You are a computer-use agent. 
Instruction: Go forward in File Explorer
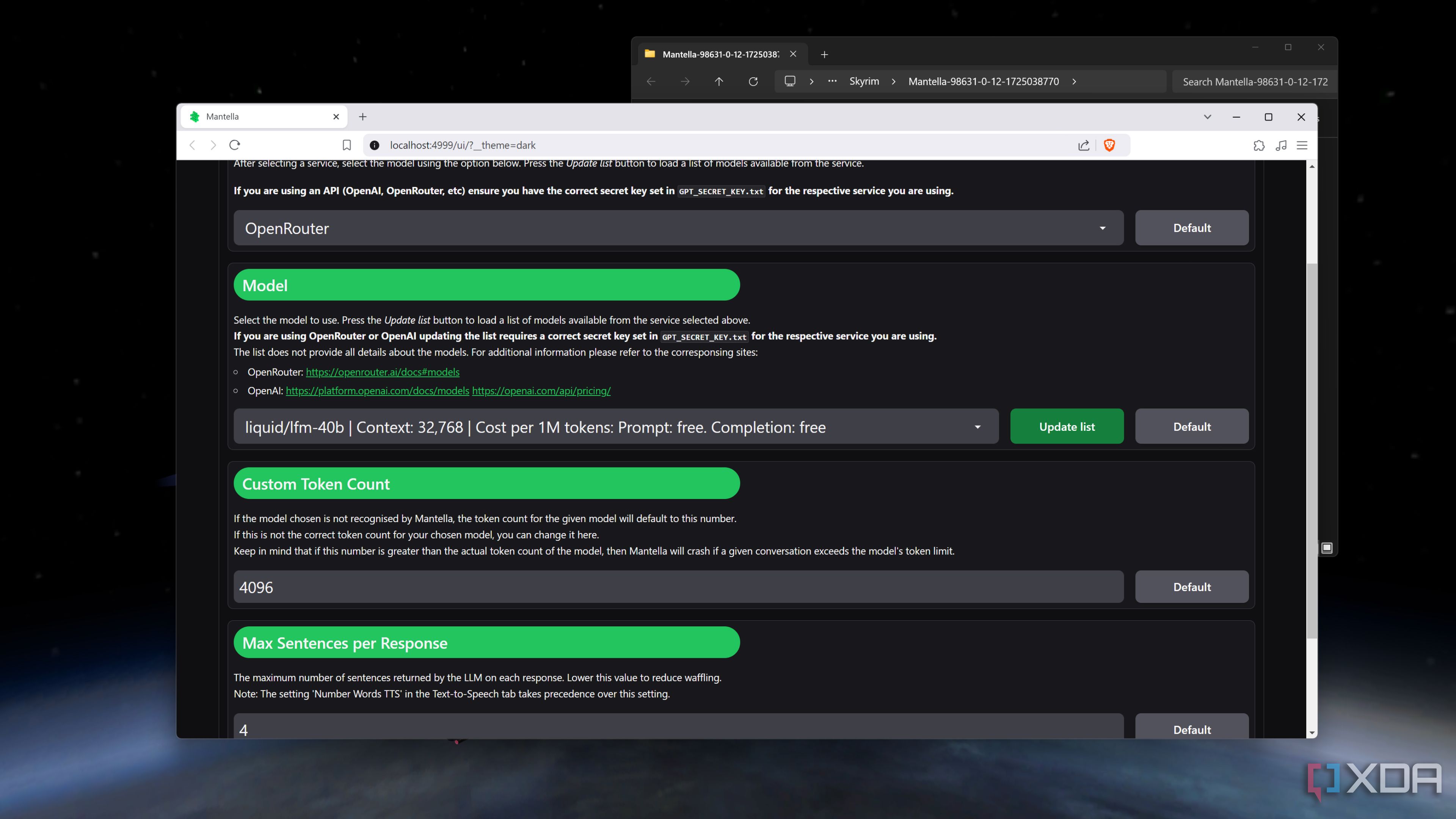[x=685, y=82]
